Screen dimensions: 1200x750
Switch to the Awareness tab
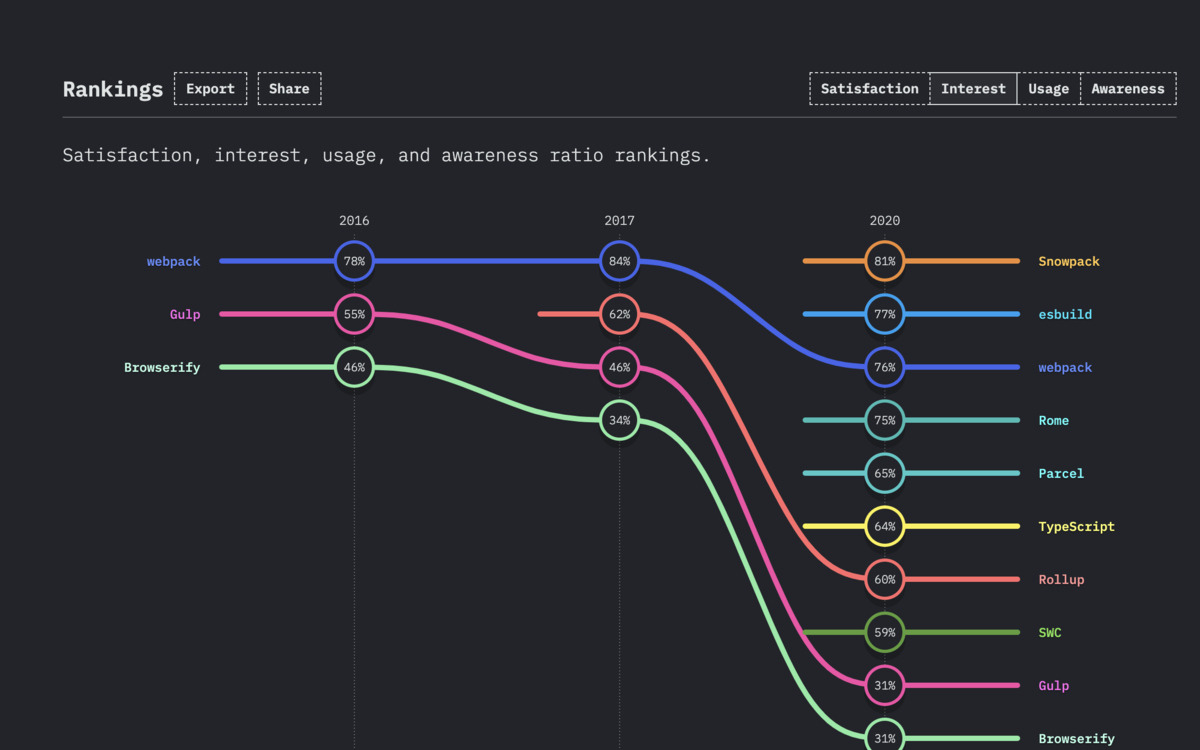(x=1128, y=88)
